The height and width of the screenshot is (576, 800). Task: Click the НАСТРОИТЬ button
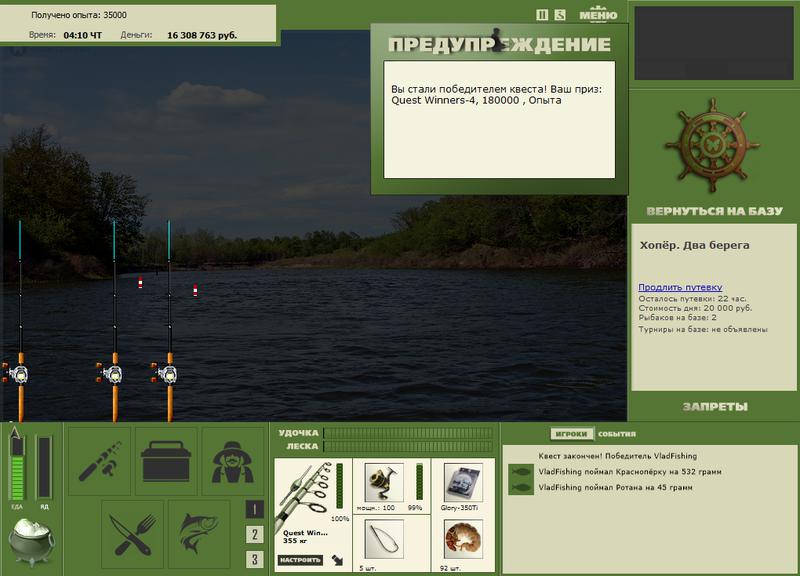(300, 560)
